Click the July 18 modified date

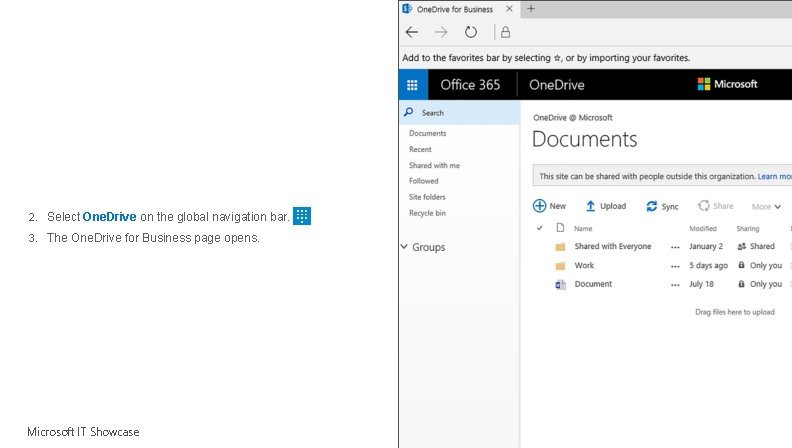[x=701, y=284]
